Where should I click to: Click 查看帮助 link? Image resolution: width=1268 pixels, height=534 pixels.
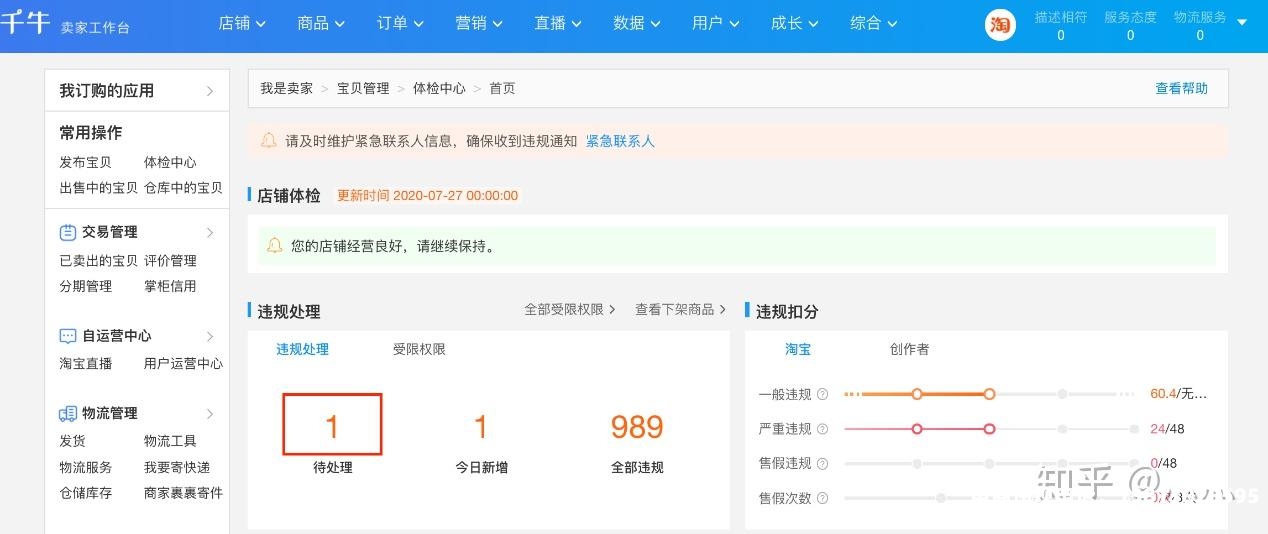click(1181, 88)
